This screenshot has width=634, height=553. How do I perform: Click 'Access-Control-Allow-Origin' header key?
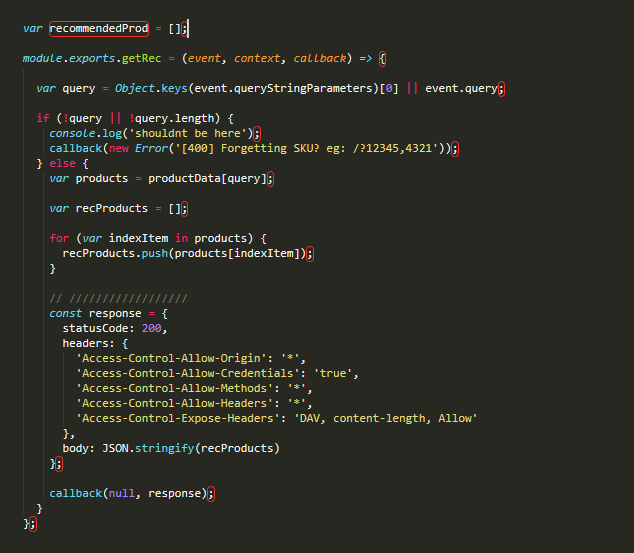point(171,358)
